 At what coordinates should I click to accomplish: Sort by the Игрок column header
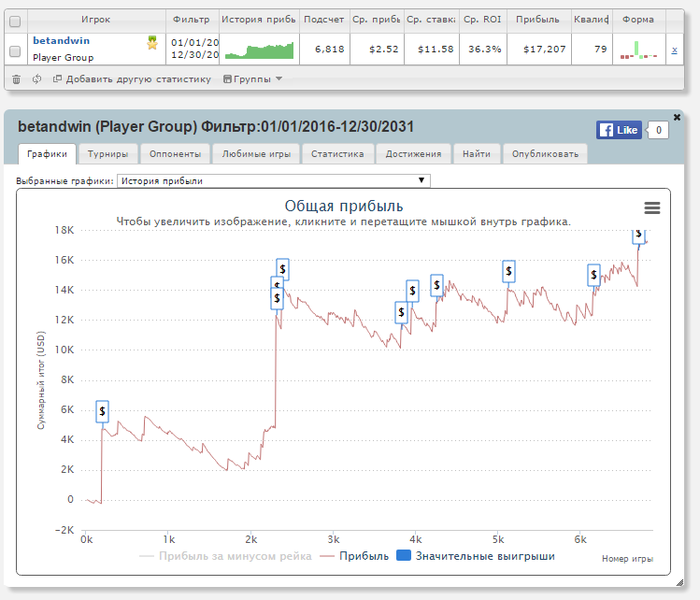(96, 20)
